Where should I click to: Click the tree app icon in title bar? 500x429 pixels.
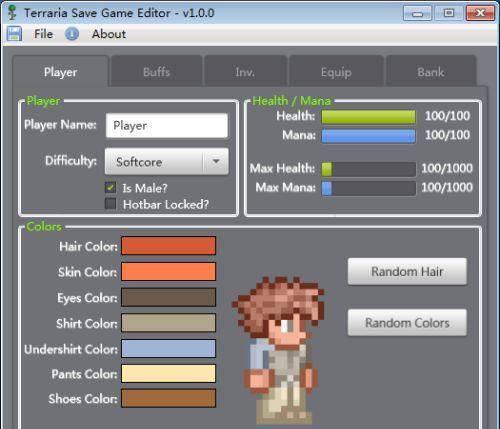[x=12, y=13]
